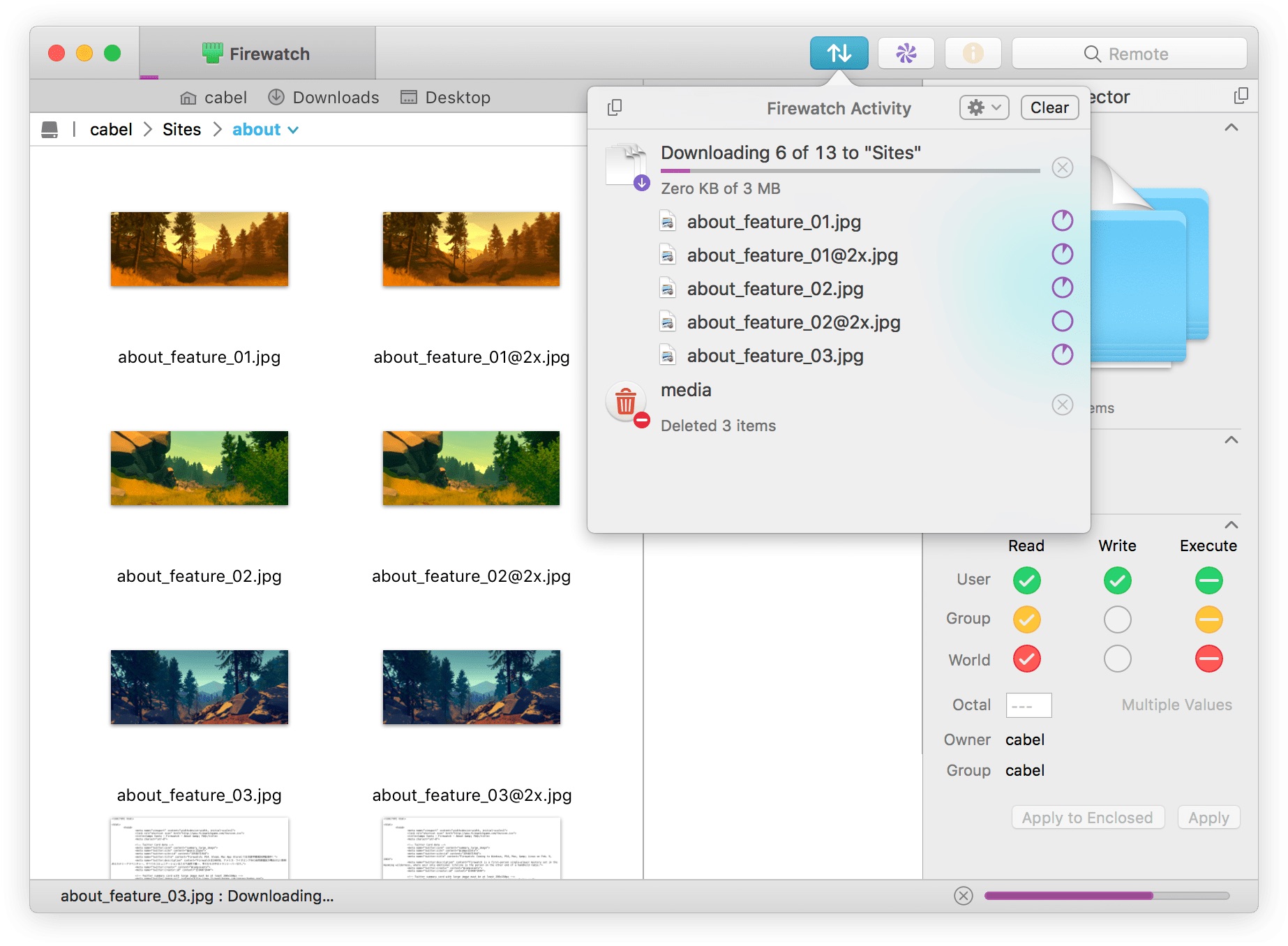Click Owner value cabel
1288x946 pixels.
1024,739
